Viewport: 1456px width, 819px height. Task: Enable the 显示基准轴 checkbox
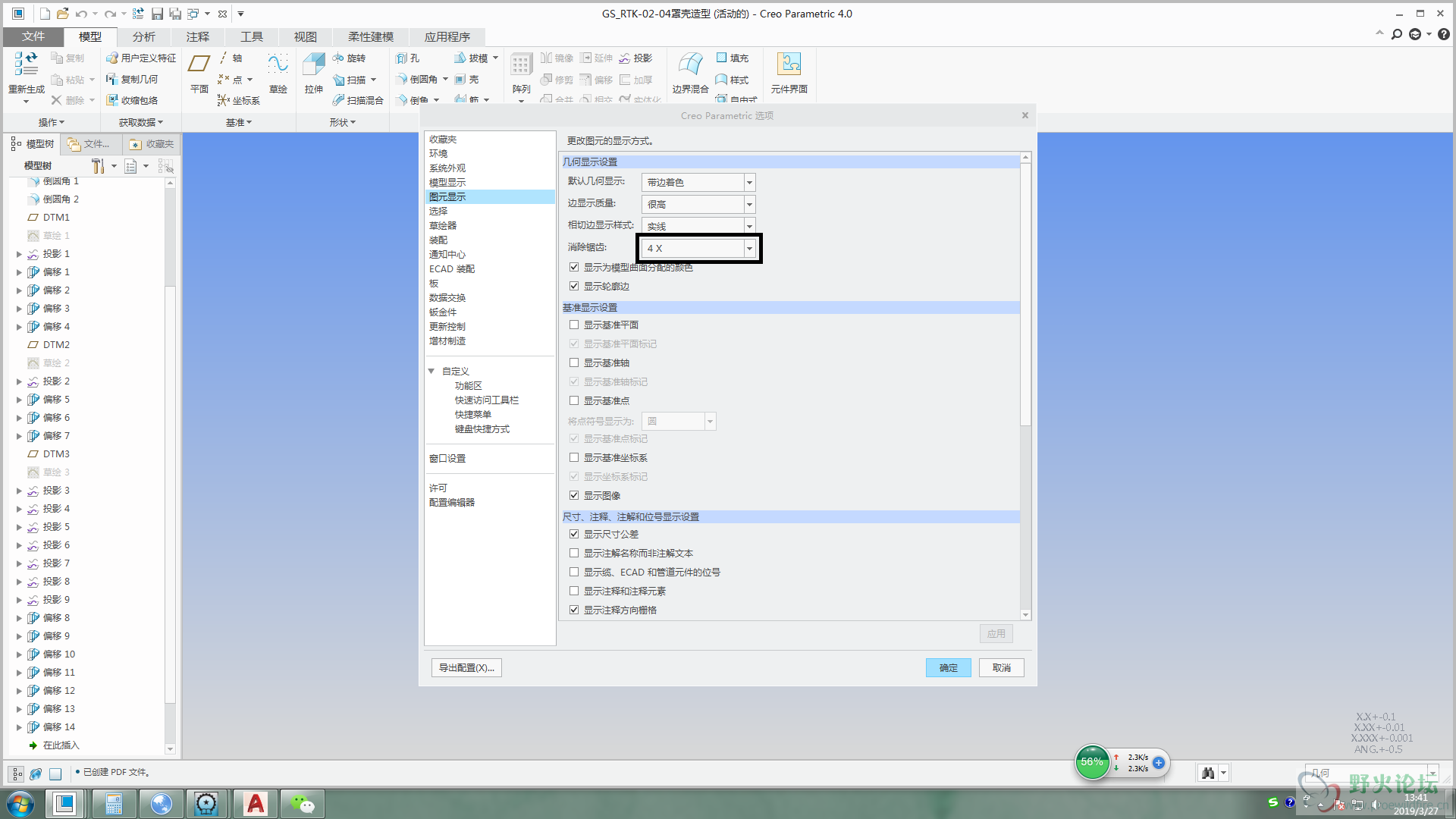(x=574, y=362)
